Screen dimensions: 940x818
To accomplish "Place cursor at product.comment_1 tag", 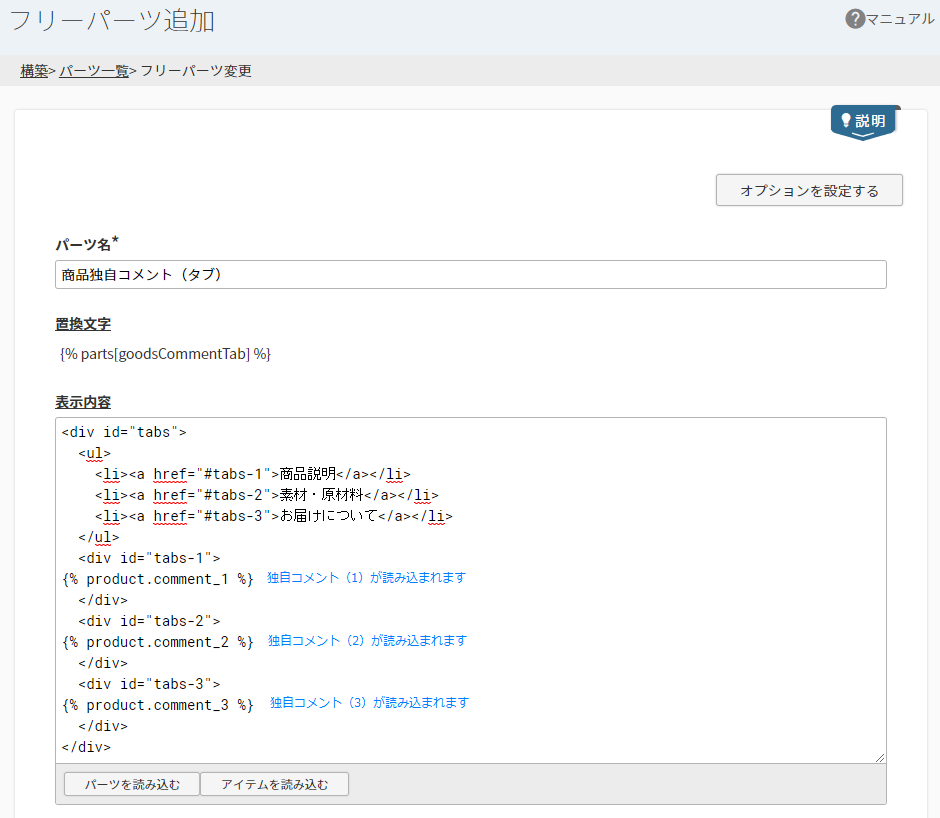I will 157,579.
